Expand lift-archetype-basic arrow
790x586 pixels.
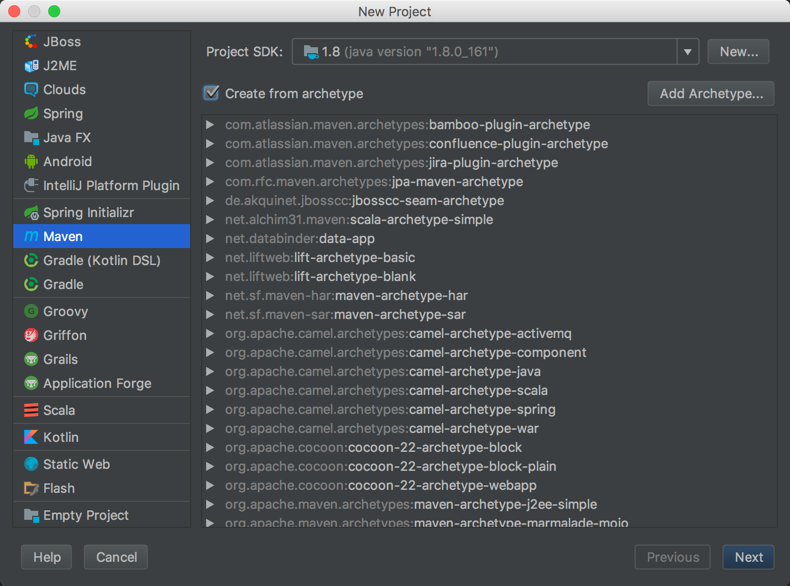210,257
